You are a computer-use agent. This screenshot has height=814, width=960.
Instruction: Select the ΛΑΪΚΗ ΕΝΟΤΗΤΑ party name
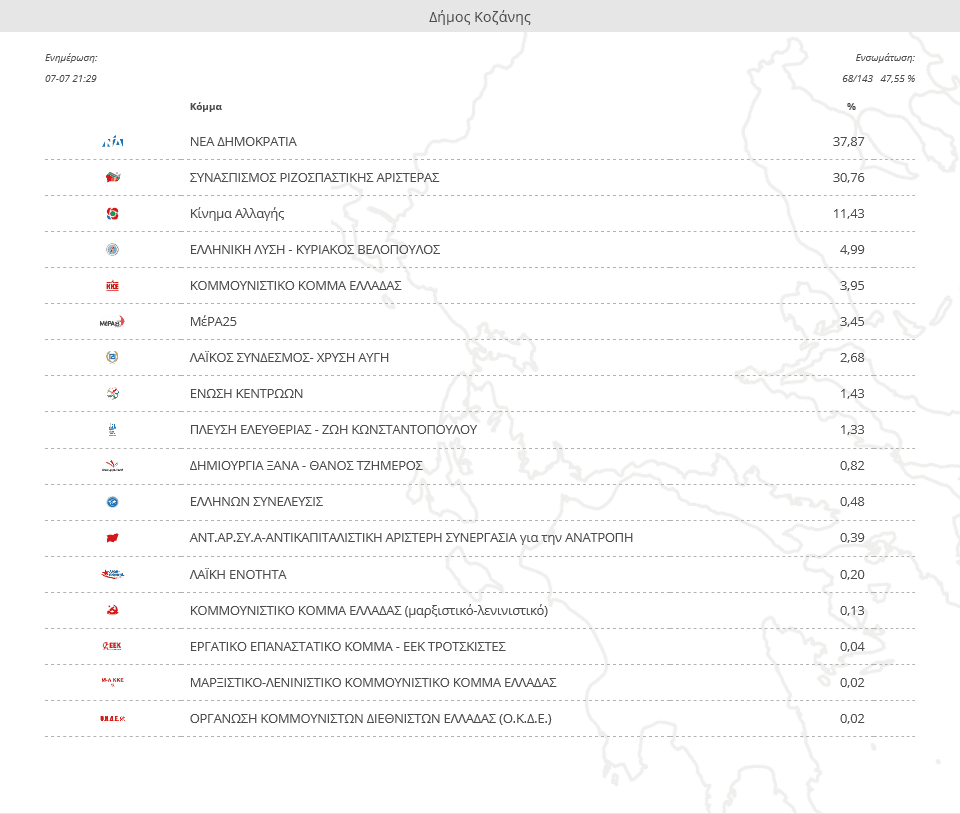(x=238, y=575)
